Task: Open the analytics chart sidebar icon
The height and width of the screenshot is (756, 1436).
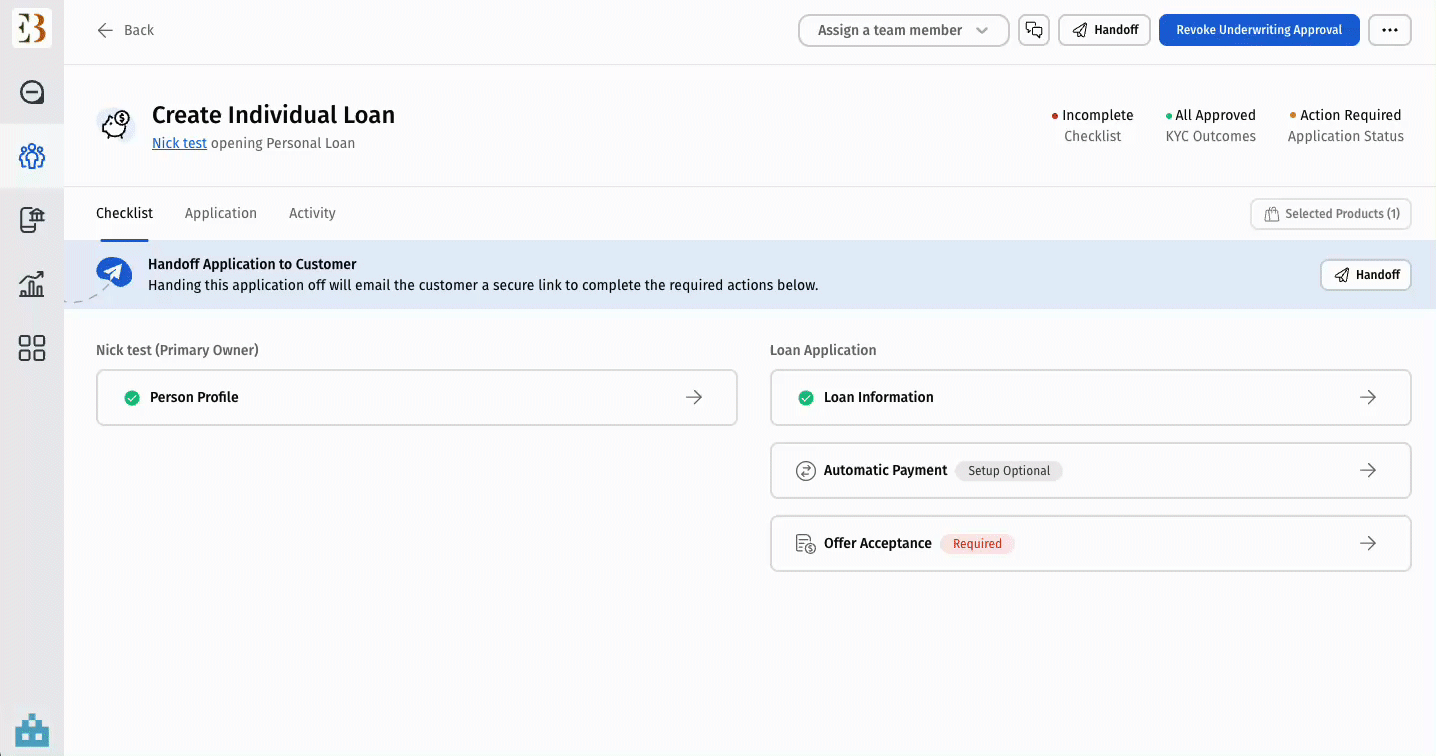Action: (32, 284)
